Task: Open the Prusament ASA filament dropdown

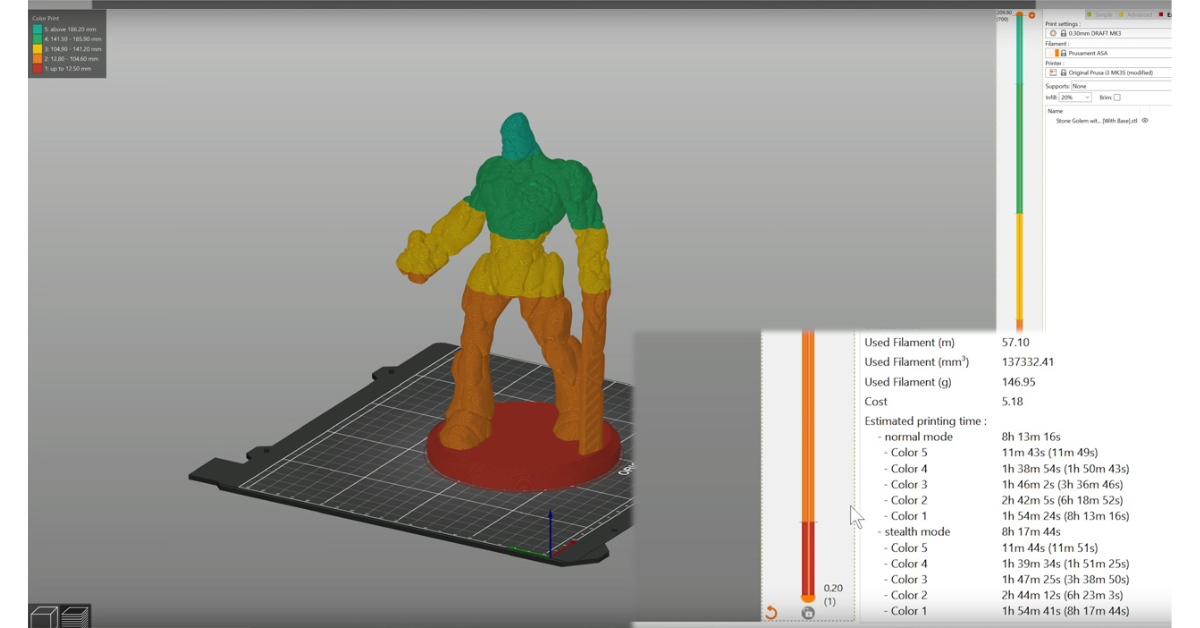Action: tap(1108, 53)
